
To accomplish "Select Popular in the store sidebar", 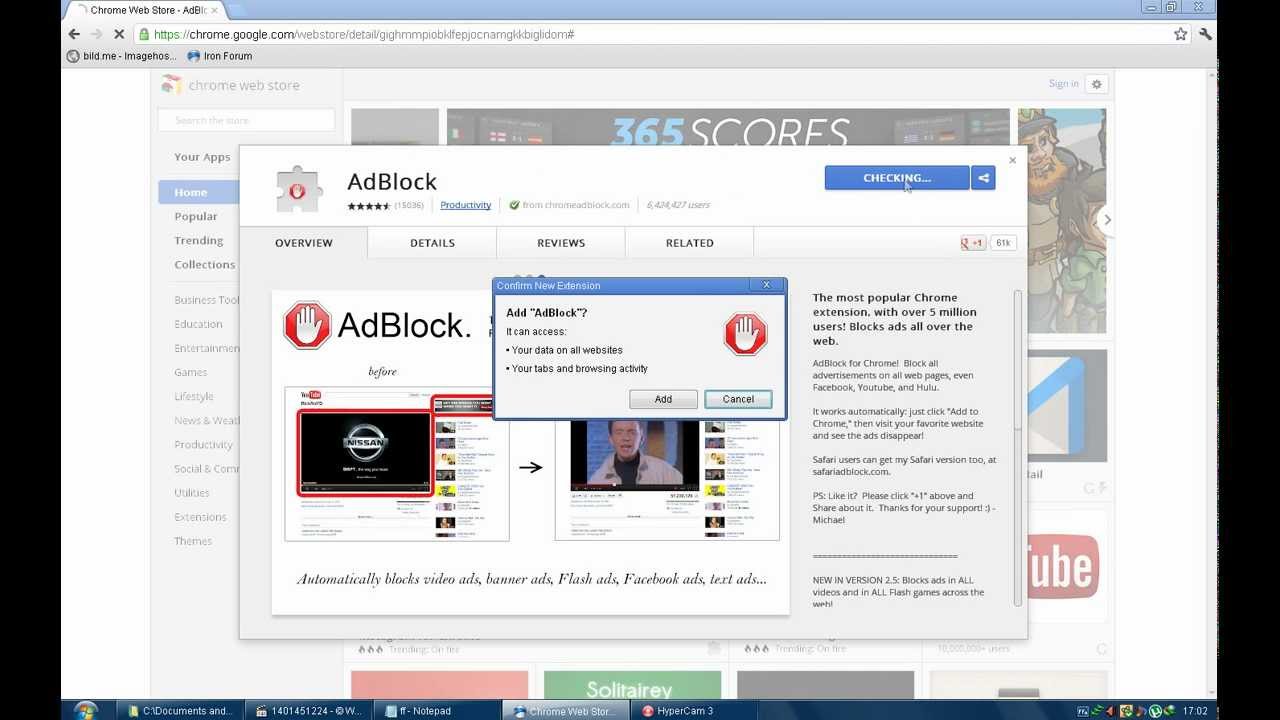I will pyautogui.click(x=196, y=216).
